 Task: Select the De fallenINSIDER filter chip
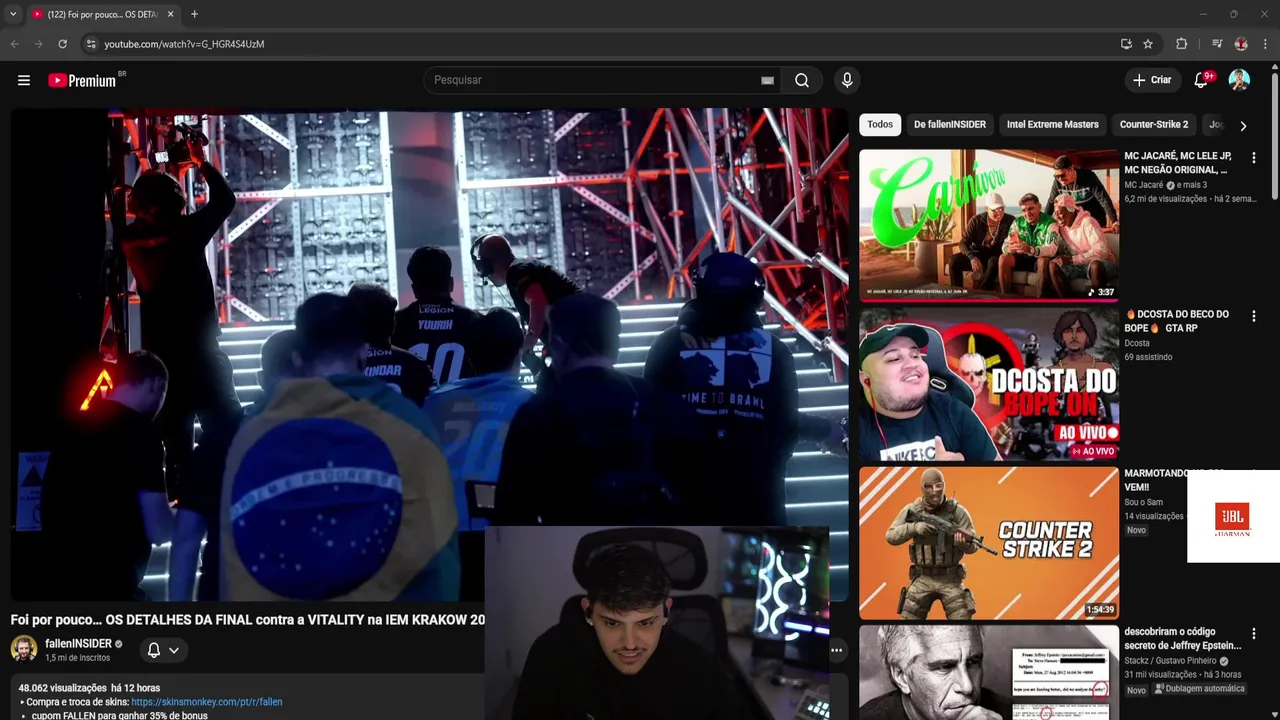coord(950,125)
